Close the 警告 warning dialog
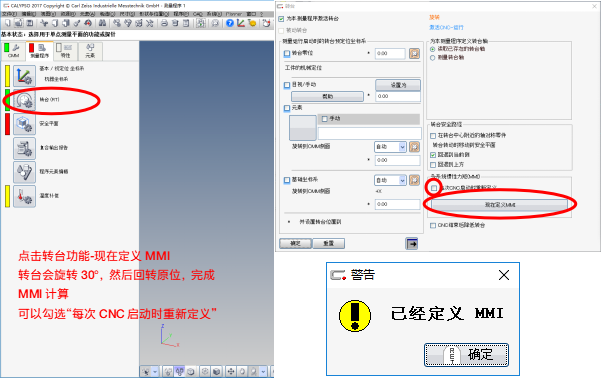Image resolution: width=602 pixels, height=378 pixels. pyautogui.click(x=504, y=275)
